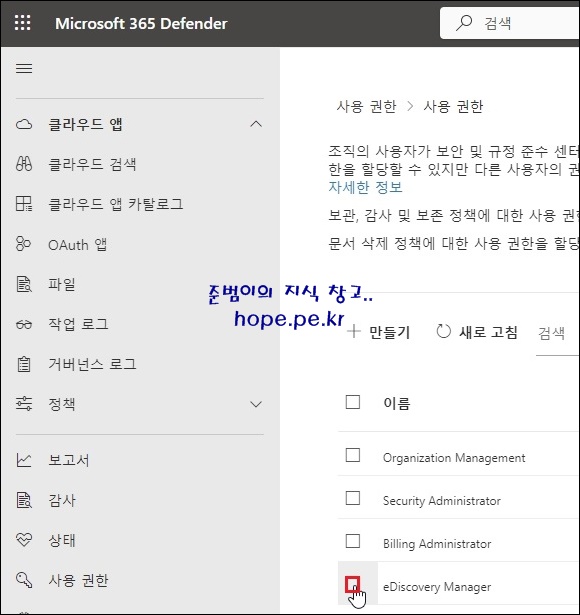Open the 파일 sidebar entry

point(62,284)
